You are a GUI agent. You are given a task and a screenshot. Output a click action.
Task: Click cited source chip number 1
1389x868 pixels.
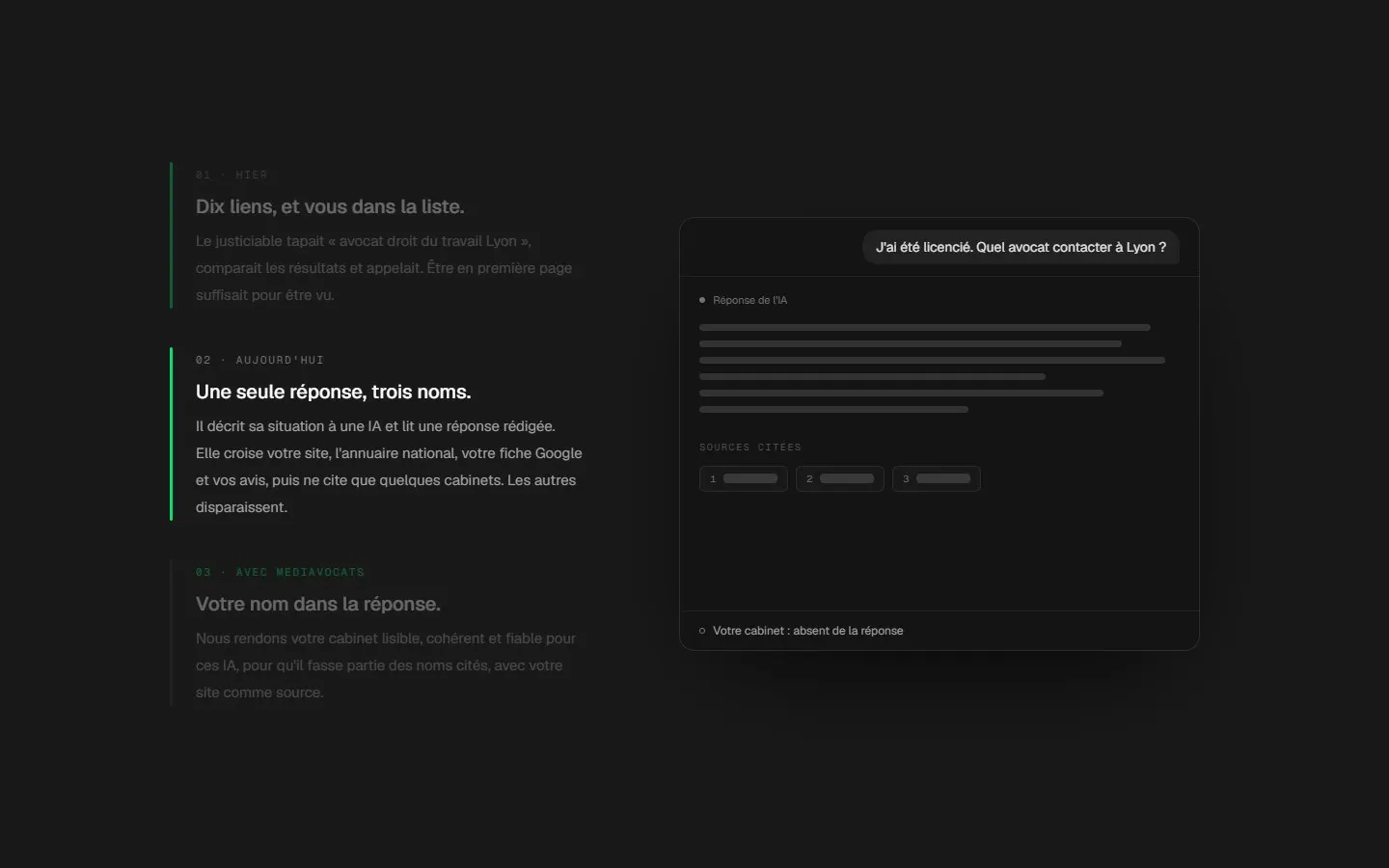point(744,478)
